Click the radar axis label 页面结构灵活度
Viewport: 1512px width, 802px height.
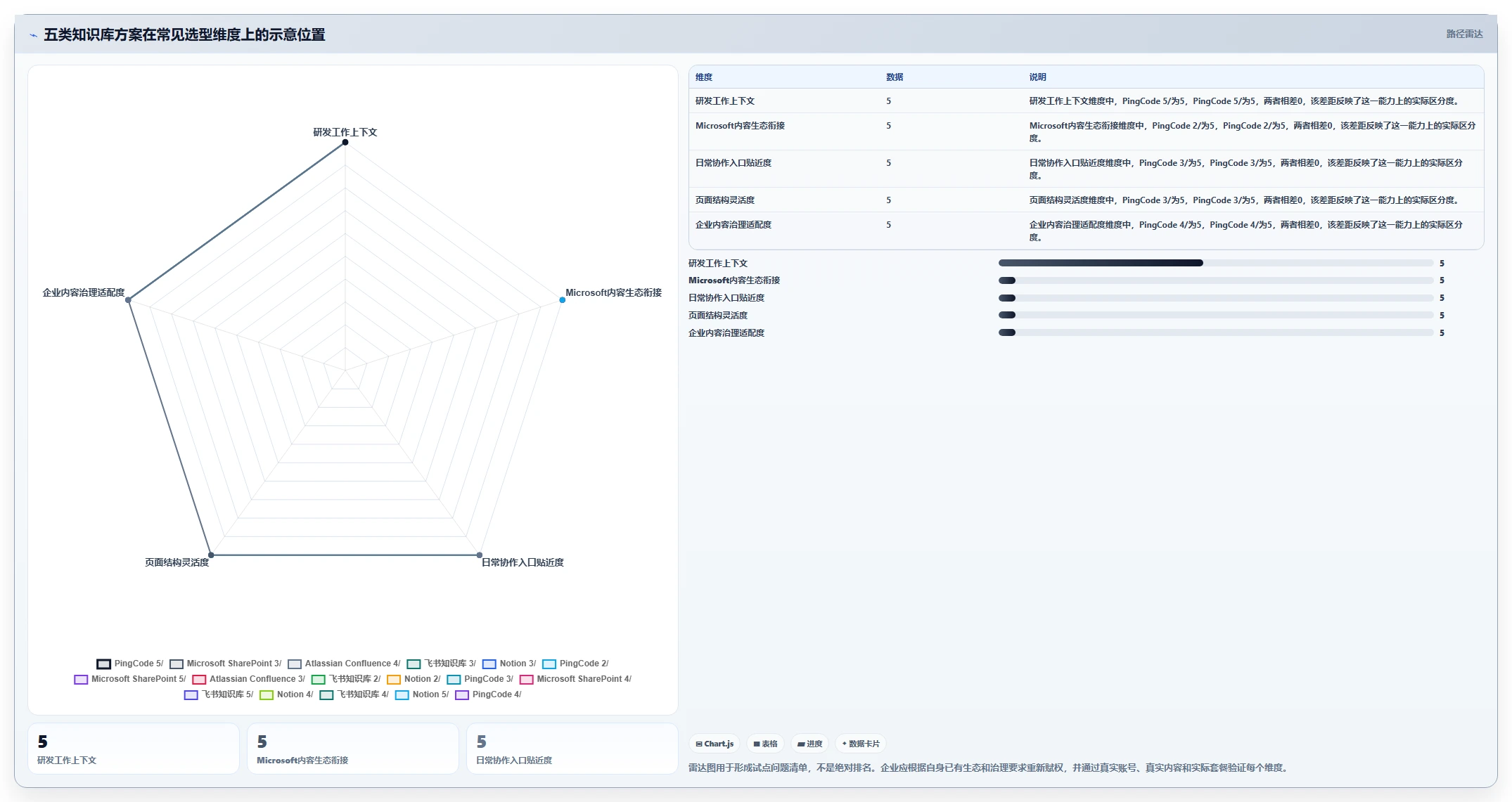click(177, 562)
